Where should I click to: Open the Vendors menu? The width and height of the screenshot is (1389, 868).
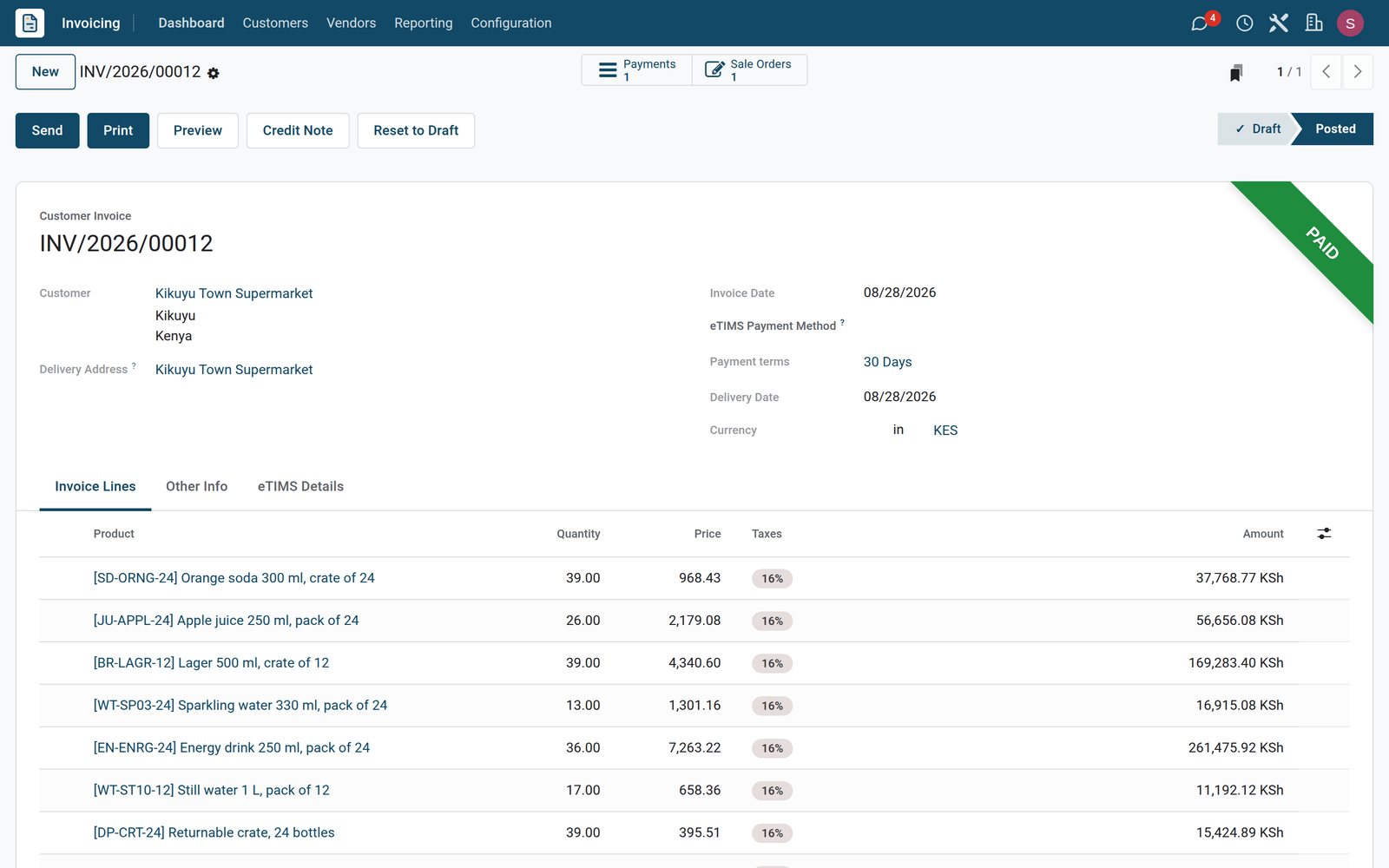(351, 23)
